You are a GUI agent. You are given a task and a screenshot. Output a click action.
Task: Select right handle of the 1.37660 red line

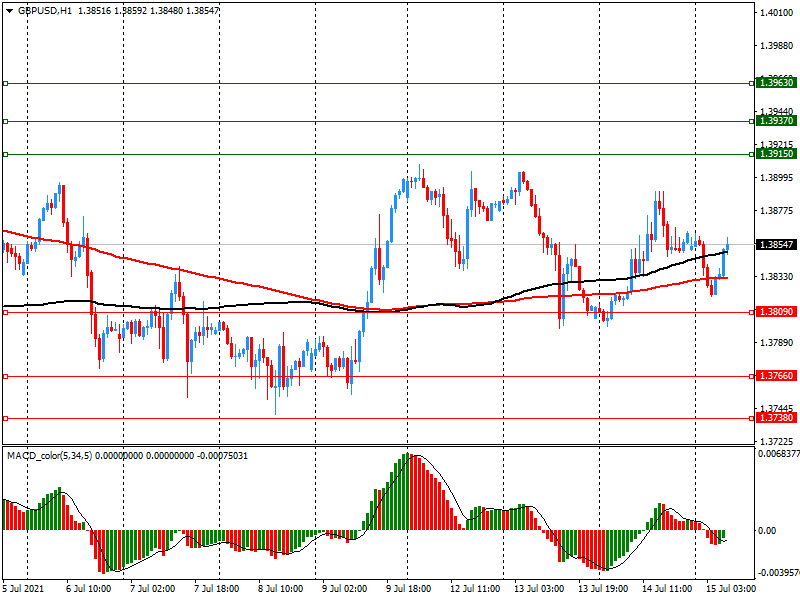point(752,377)
